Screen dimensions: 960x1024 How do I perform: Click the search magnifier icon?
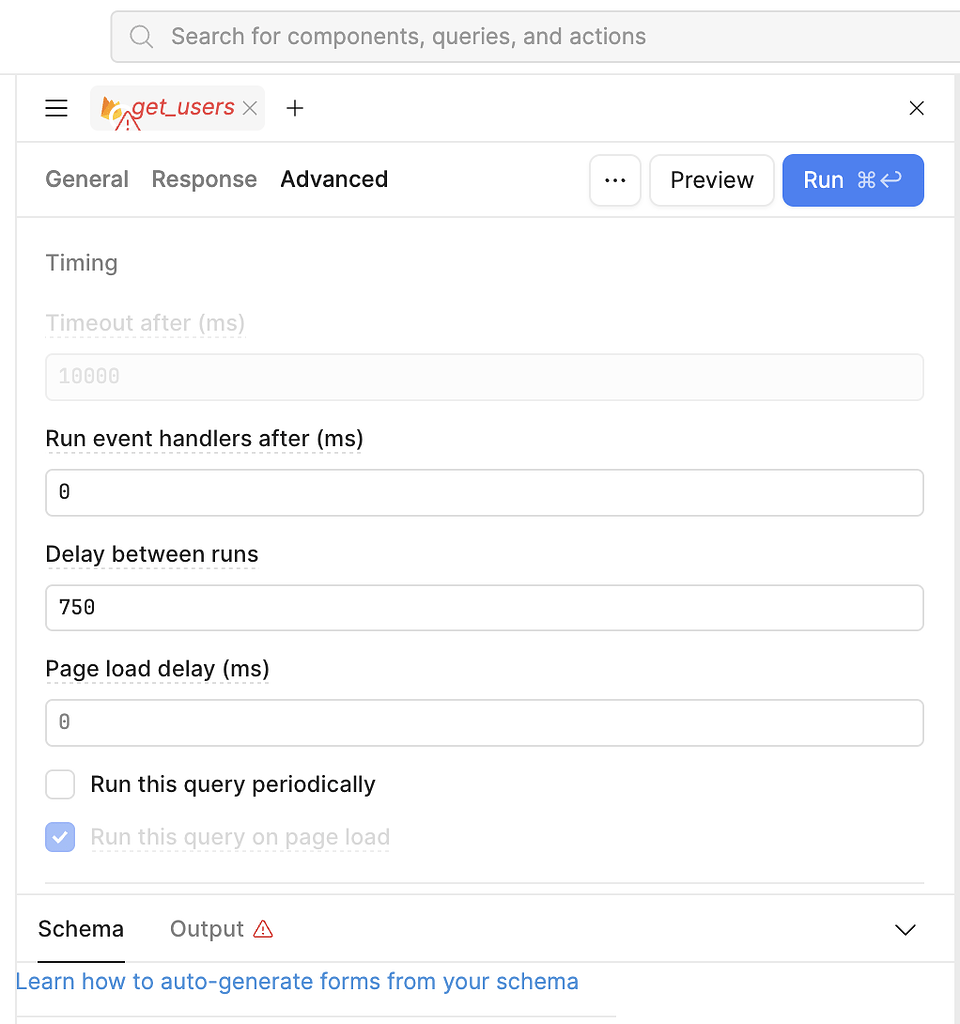[x=141, y=36]
